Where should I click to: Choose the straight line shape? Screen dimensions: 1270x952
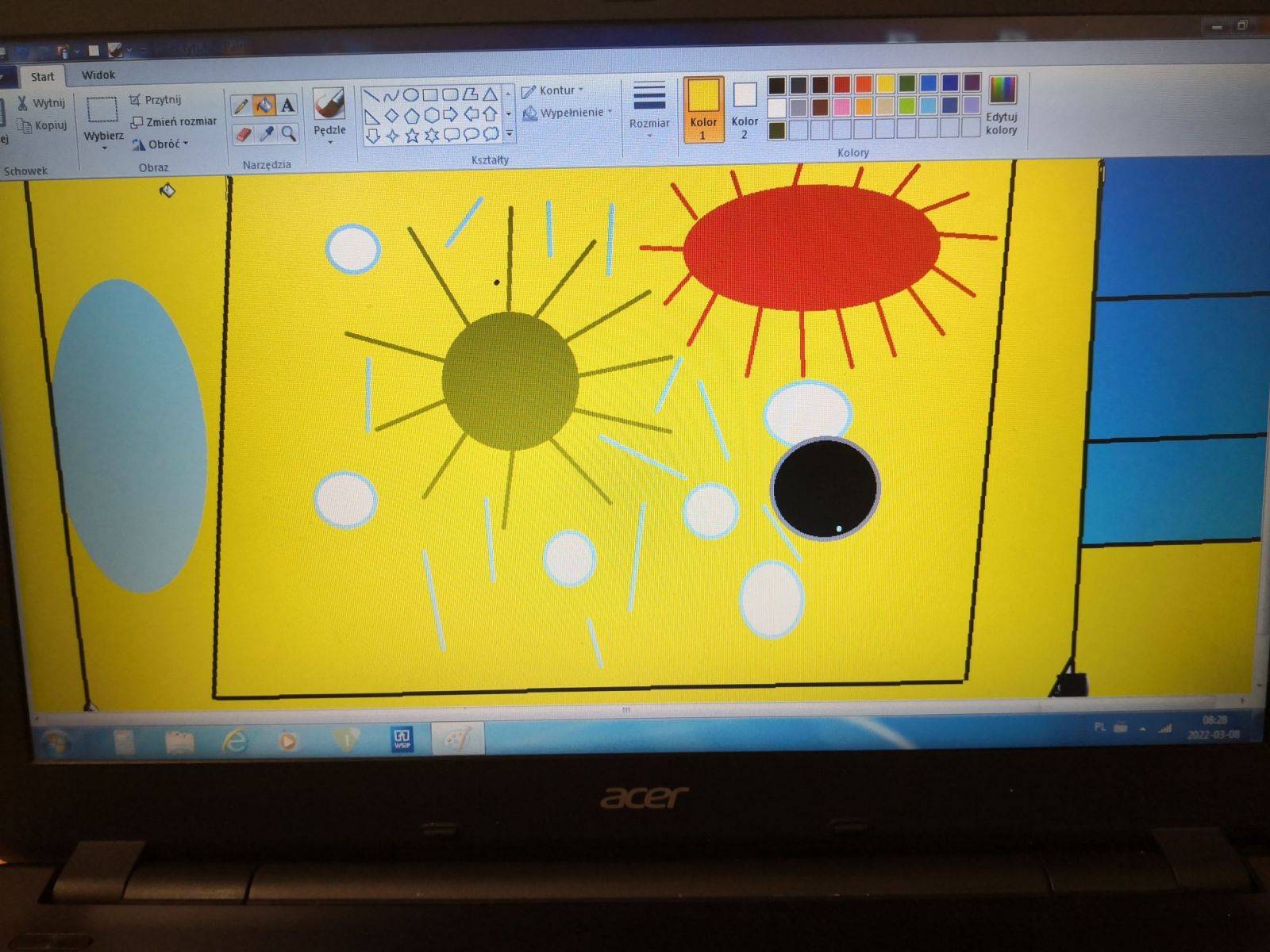pyautogui.click(x=371, y=96)
